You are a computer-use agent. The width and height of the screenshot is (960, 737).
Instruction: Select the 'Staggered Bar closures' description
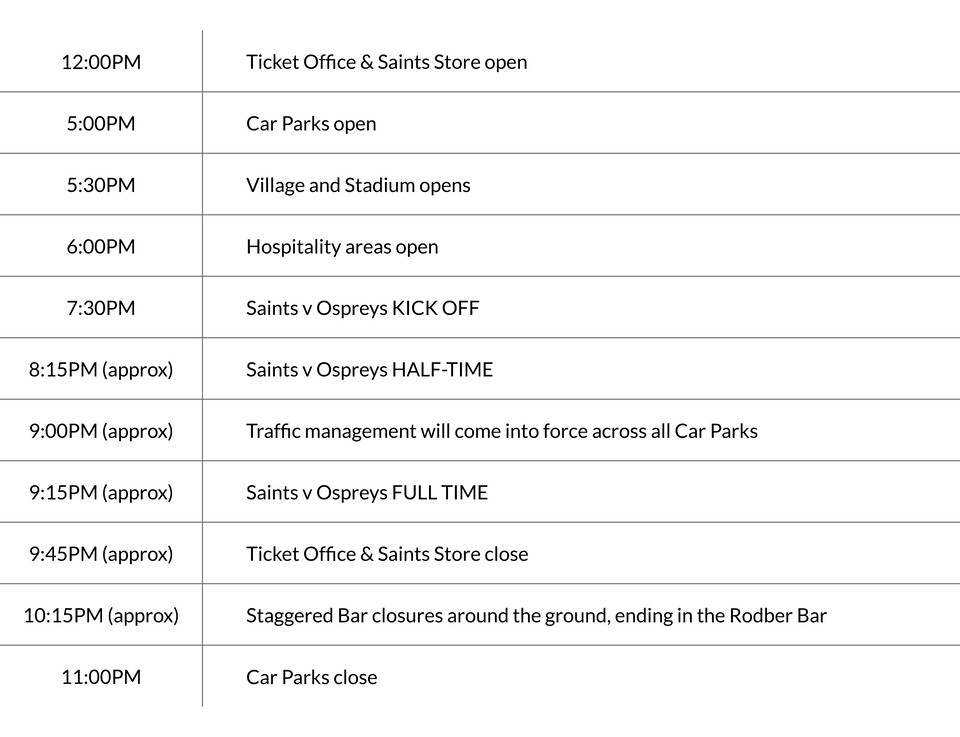tap(536, 616)
